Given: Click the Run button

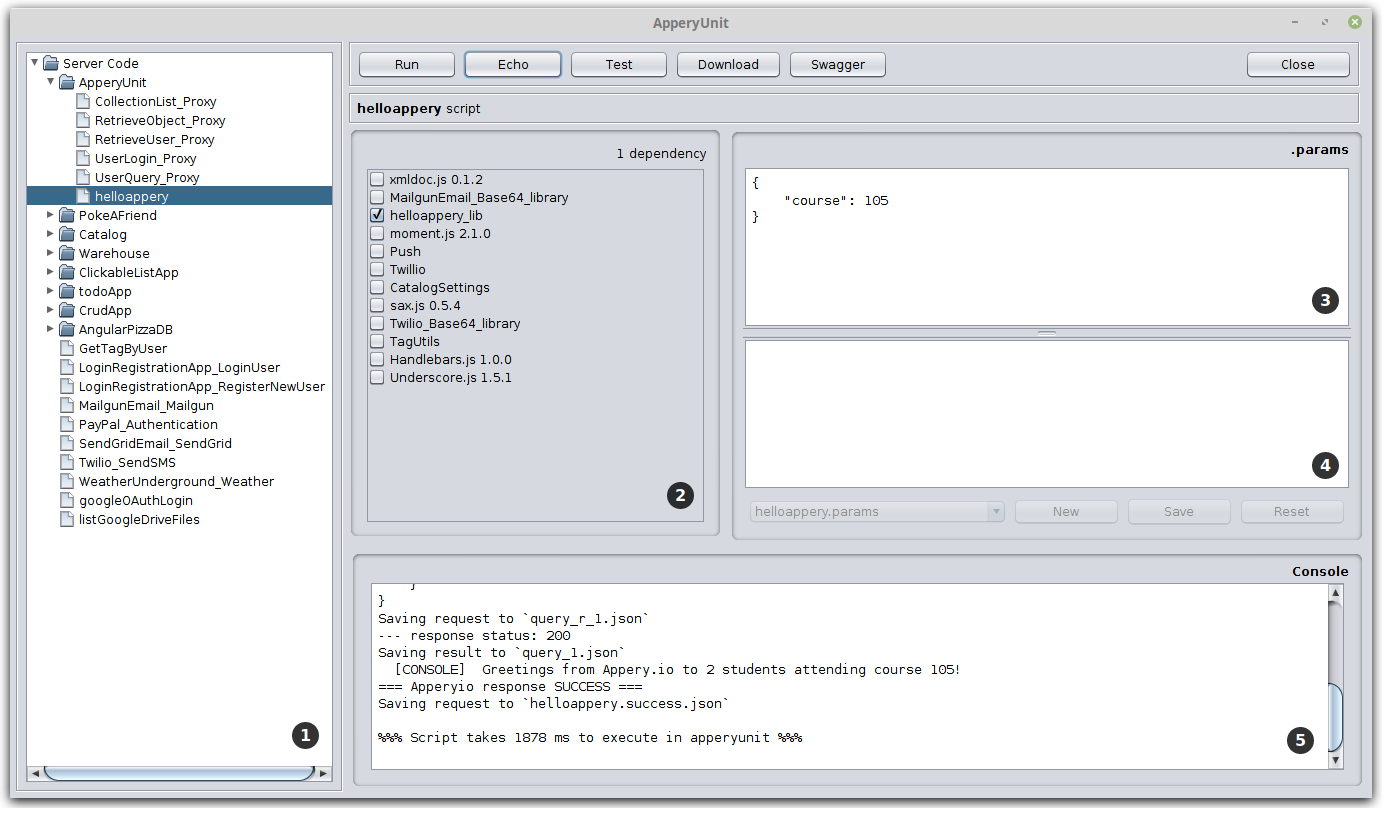Looking at the screenshot, I should 407,64.
